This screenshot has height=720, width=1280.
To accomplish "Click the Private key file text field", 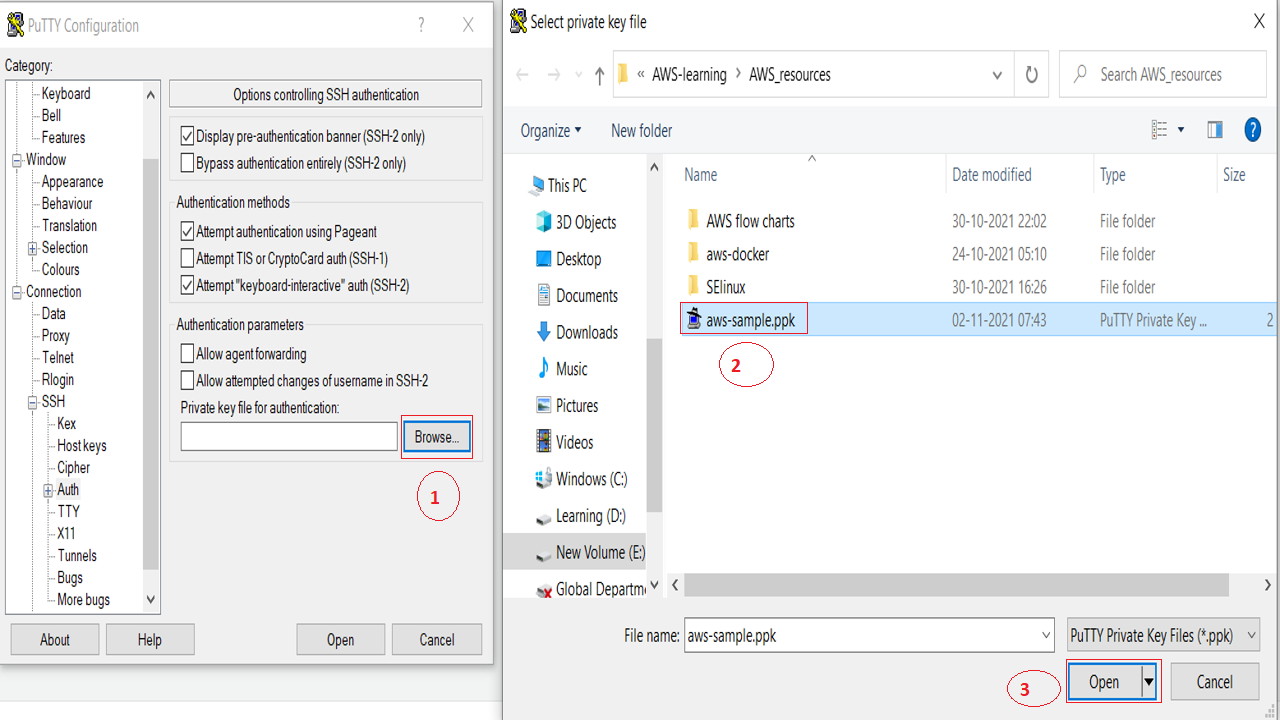I will [289, 437].
